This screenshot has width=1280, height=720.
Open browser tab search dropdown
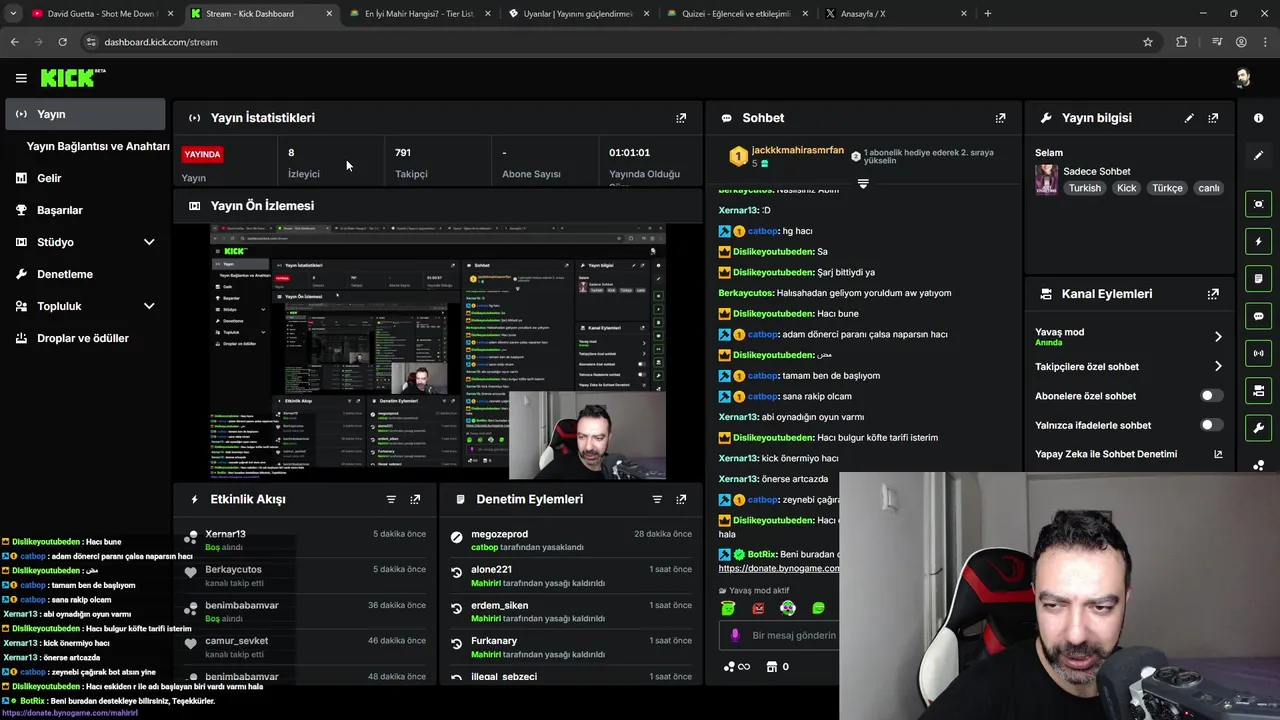coord(13,14)
